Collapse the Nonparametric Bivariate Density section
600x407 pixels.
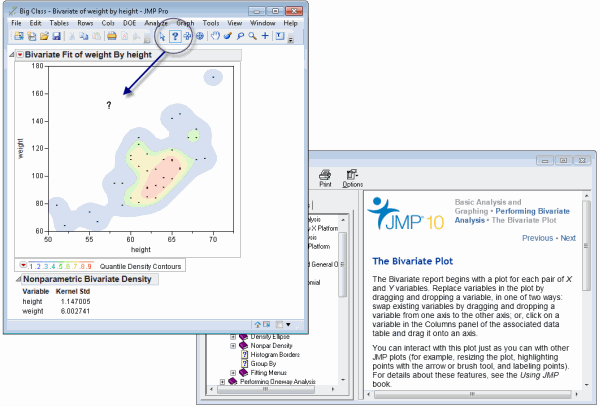pyautogui.click(x=18, y=279)
